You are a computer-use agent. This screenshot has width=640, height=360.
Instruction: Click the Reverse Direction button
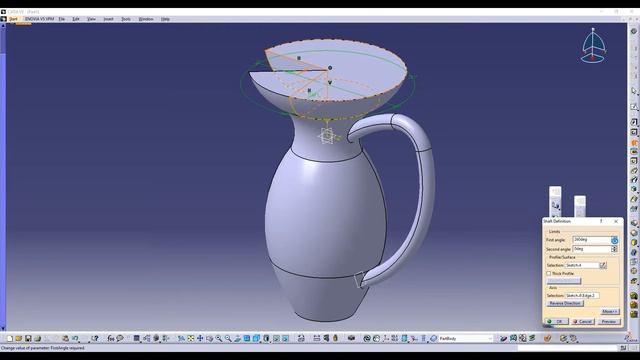565,303
